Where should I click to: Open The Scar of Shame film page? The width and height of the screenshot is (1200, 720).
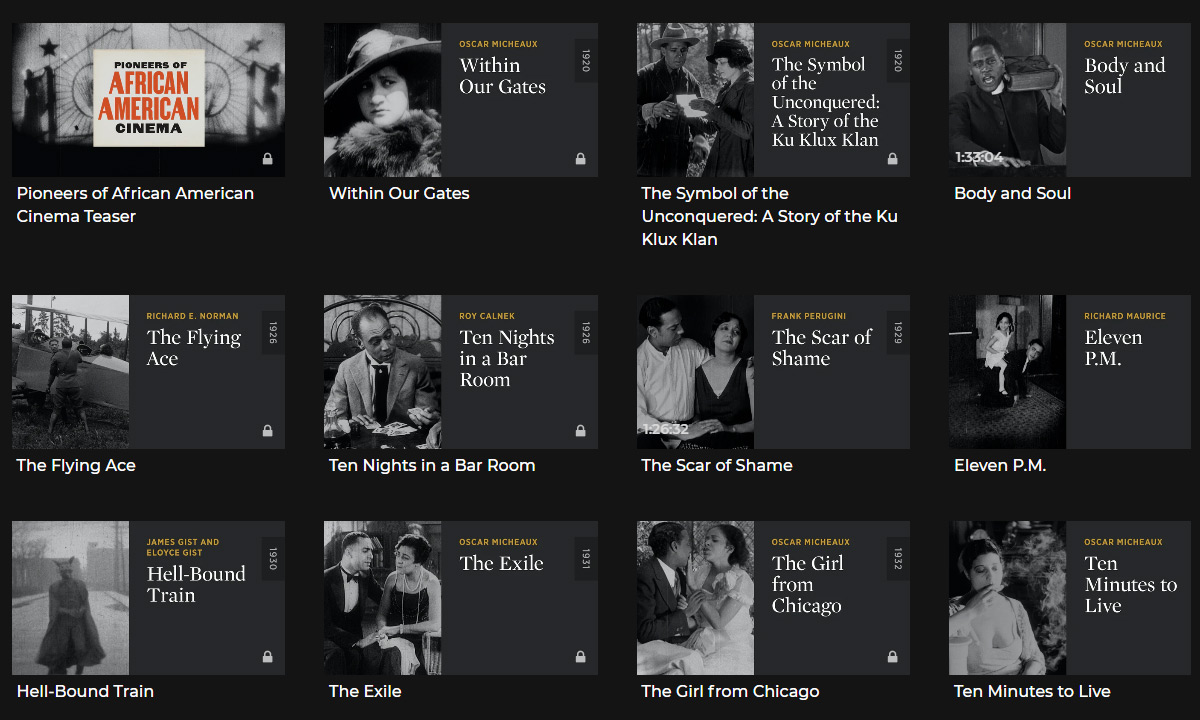pyautogui.click(x=717, y=465)
